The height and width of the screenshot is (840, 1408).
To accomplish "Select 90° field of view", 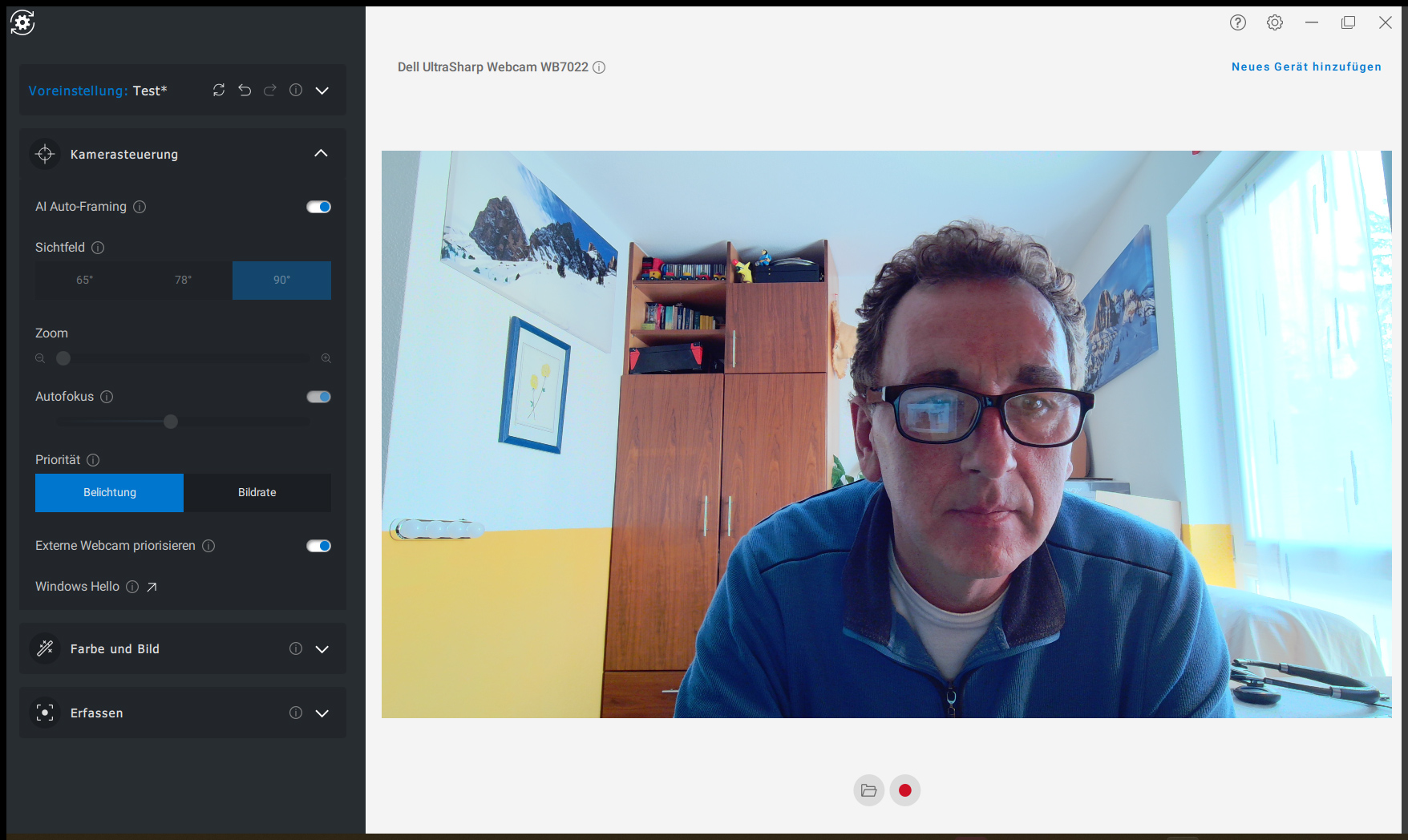I will tap(281, 280).
